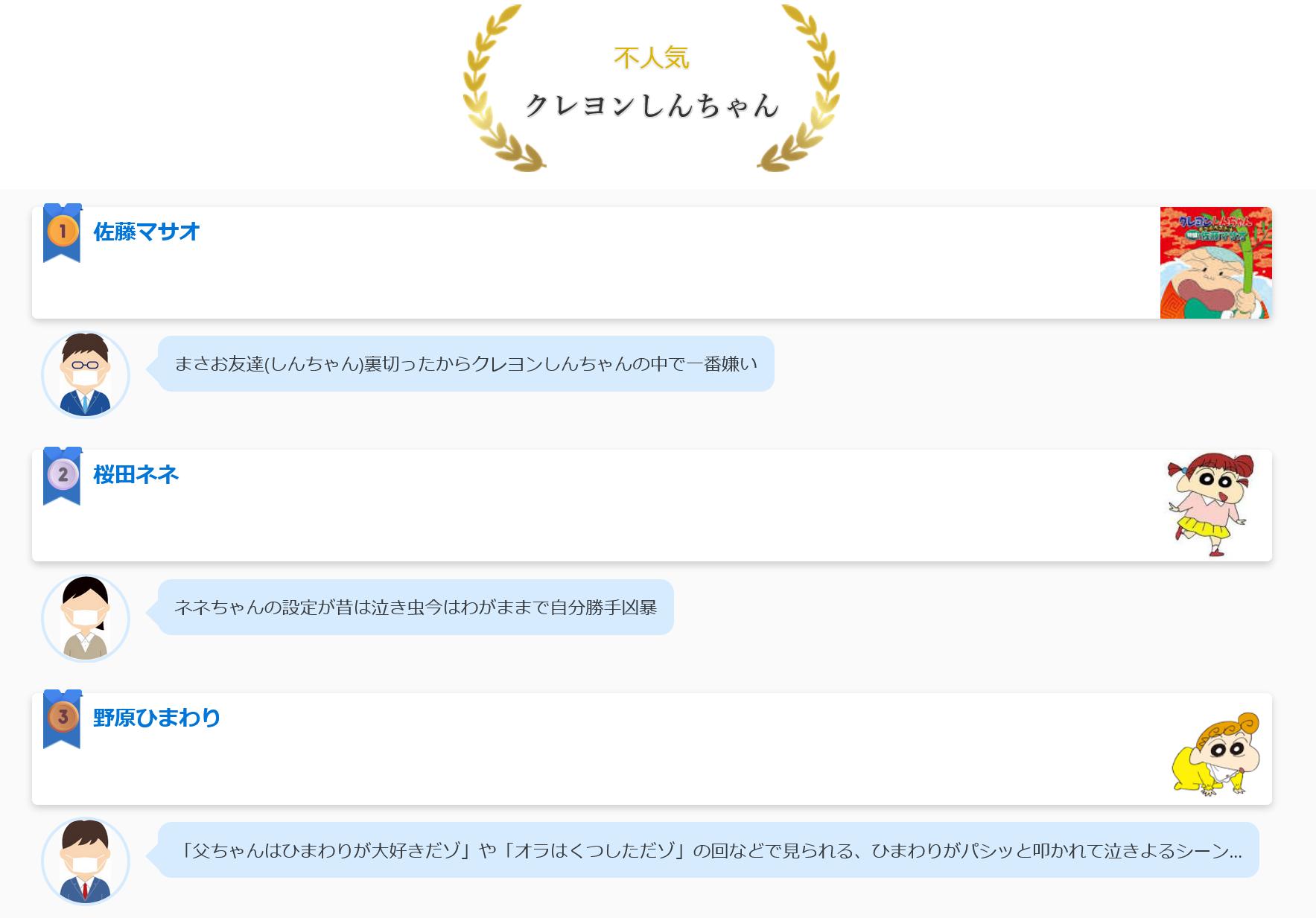The width and height of the screenshot is (1316, 918).
Task: Click the comment about まさお betraying しんちゃん
Action: [x=465, y=364]
